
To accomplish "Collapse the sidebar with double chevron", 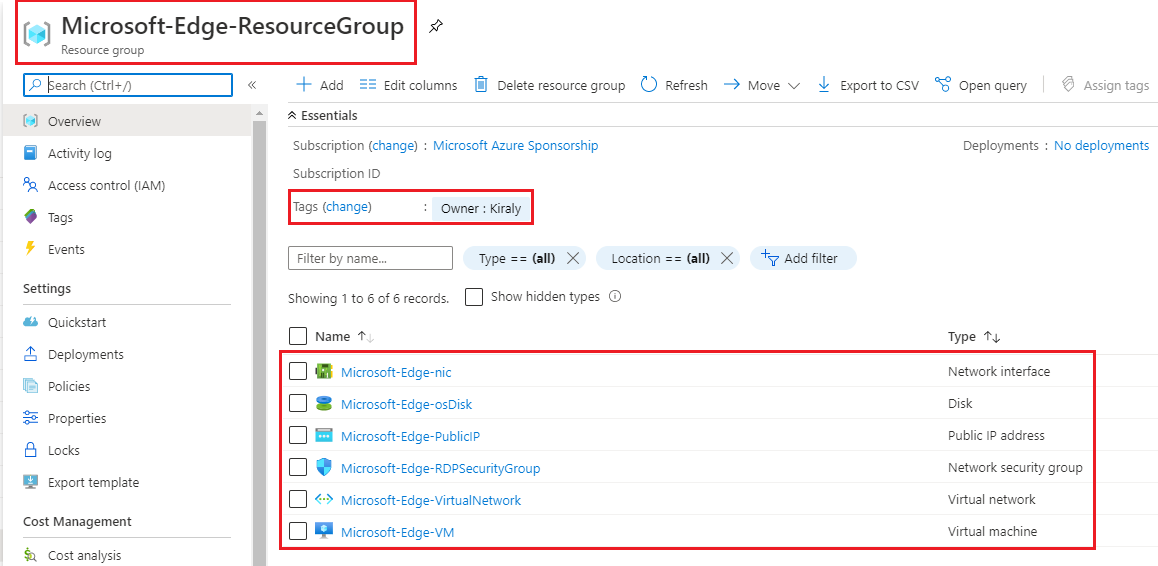I will coord(252,85).
